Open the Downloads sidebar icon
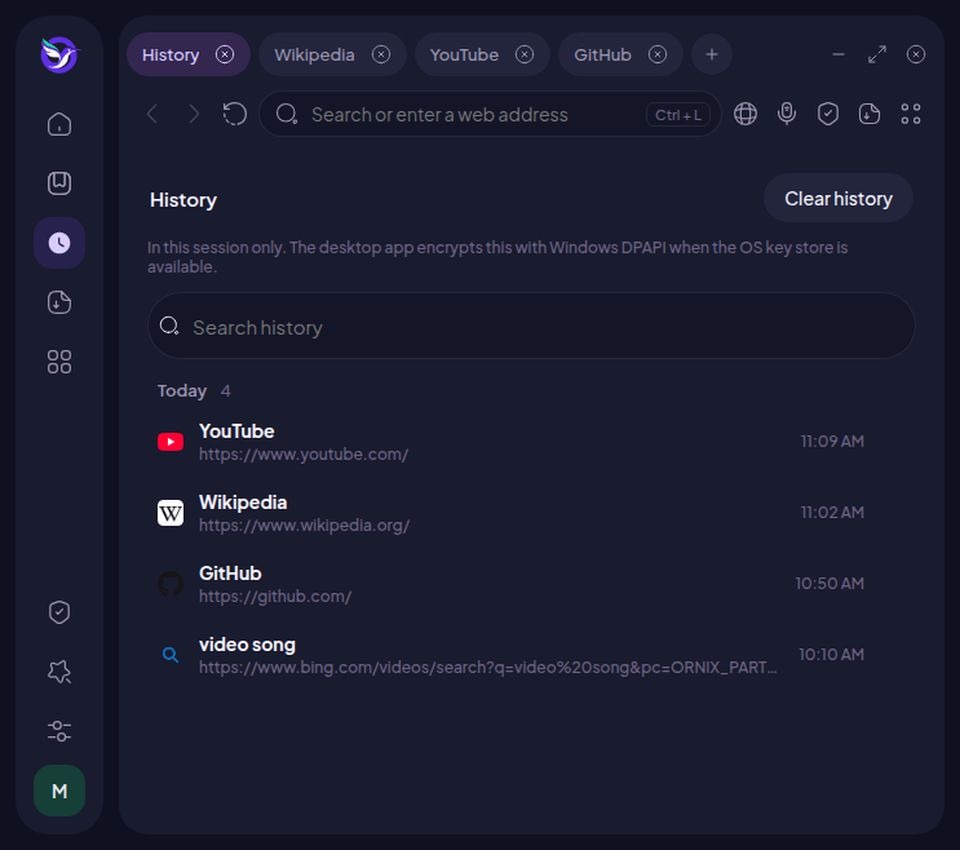 point(59,303)
